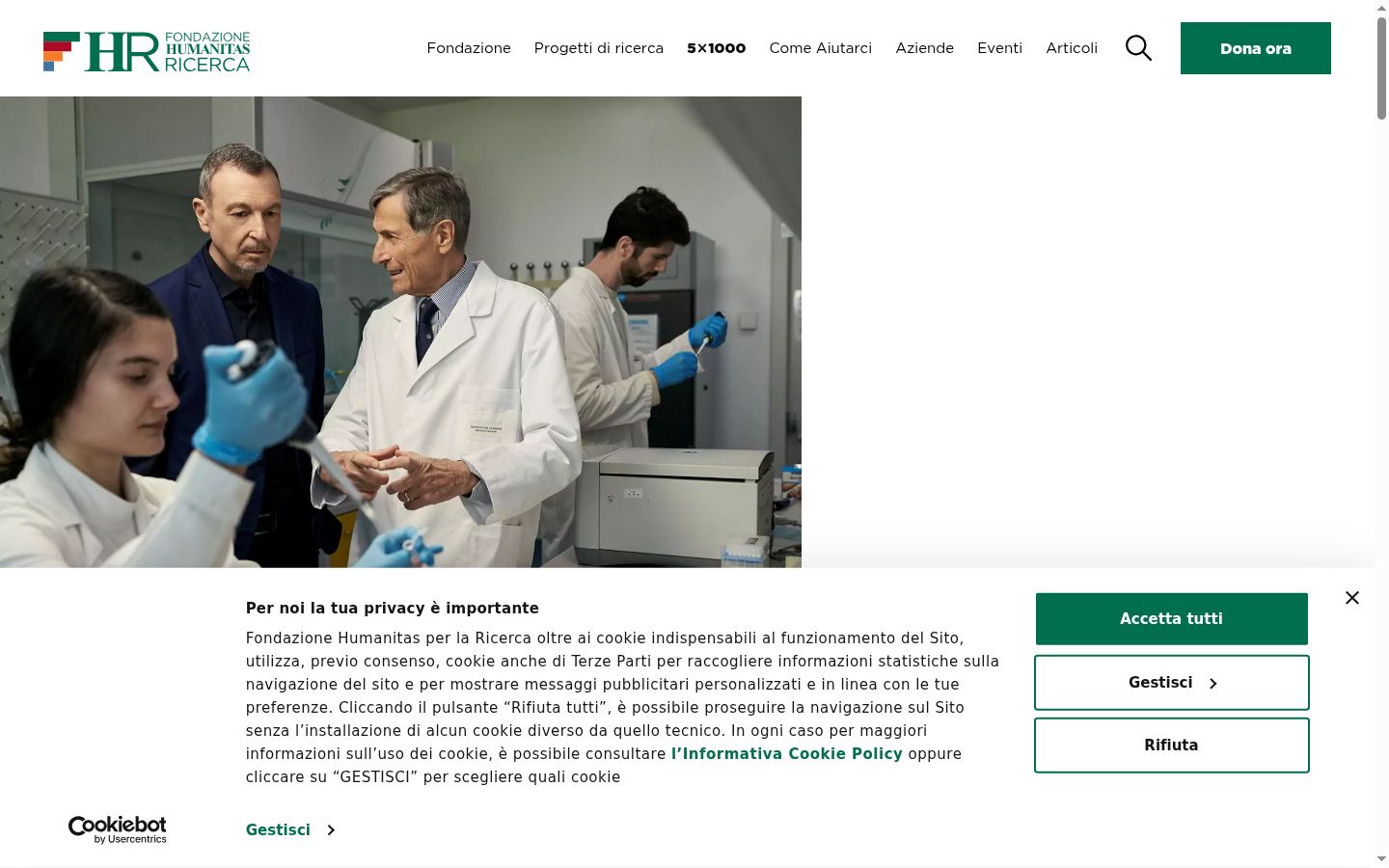
Task: Reject cookies with the Rifiuta button
Action: tap(1172, 746)
